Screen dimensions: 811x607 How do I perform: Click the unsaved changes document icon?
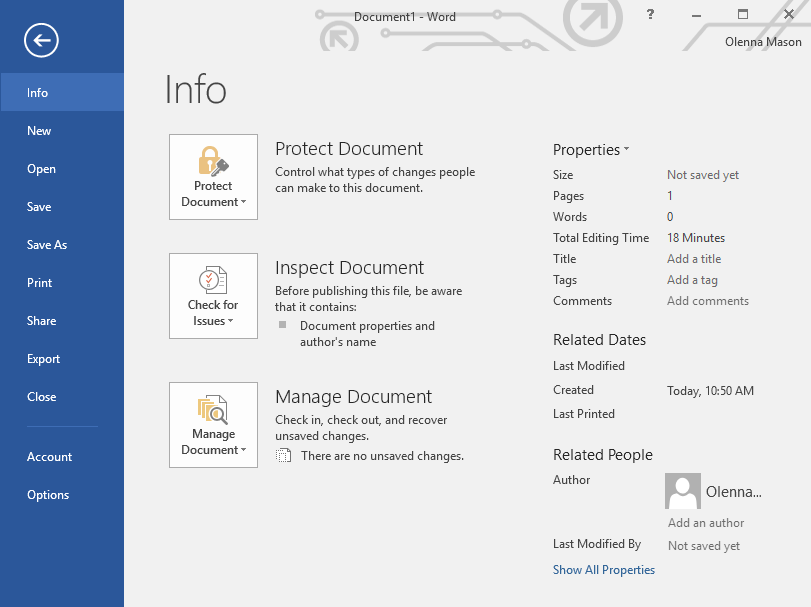[x=283, y=456]
